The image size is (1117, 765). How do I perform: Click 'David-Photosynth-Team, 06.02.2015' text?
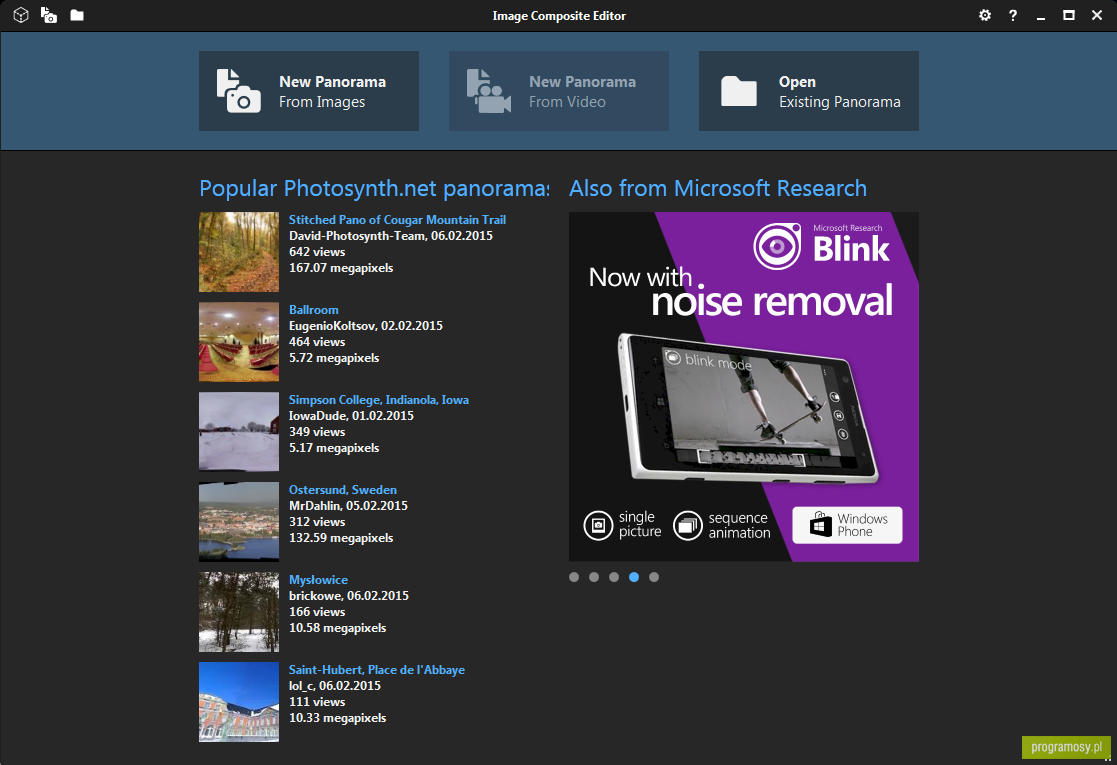391,235
